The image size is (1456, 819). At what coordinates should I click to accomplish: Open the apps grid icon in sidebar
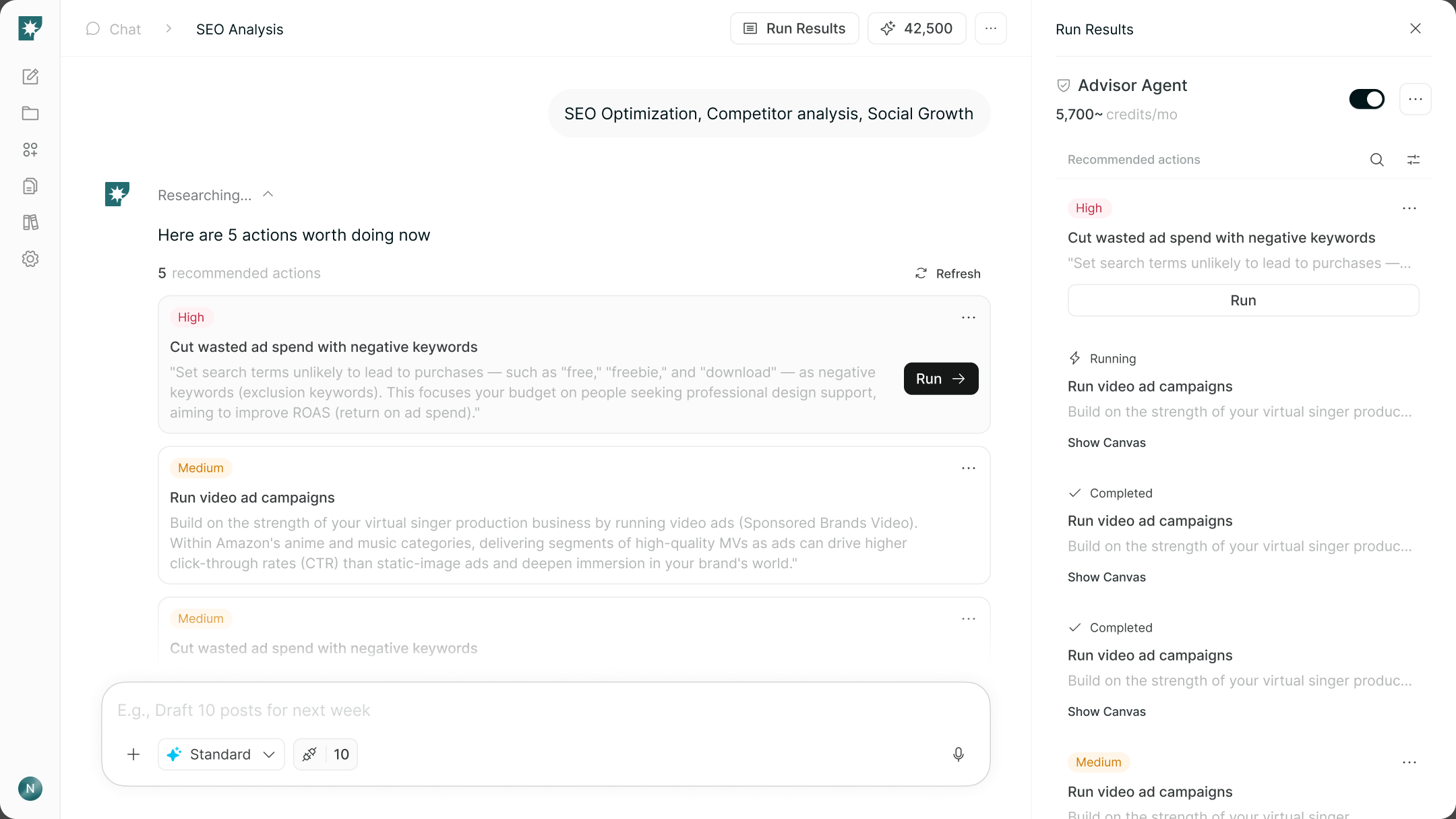tap(30, 150)
